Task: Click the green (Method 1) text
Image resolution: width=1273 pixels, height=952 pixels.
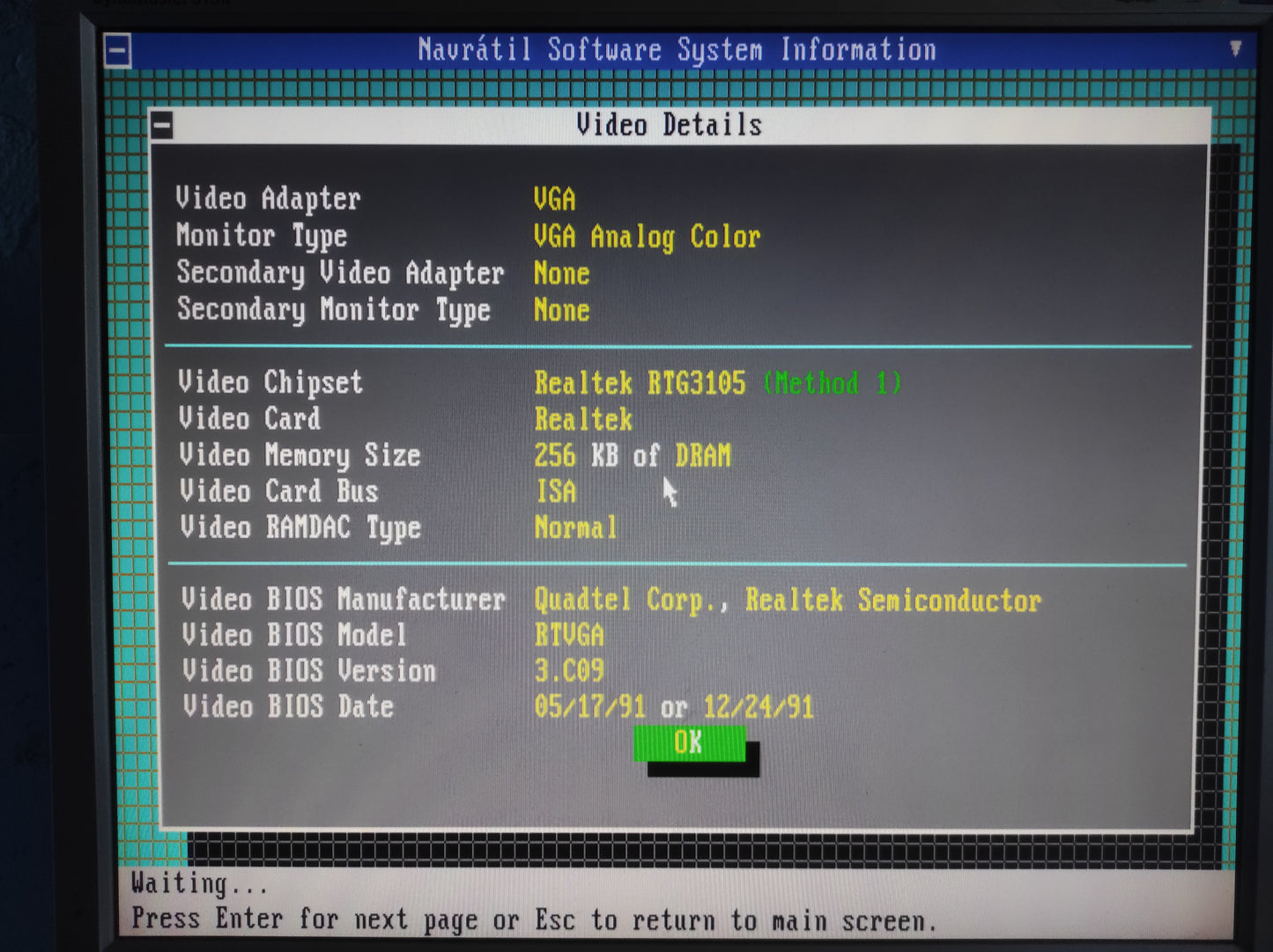Action: 833,383
